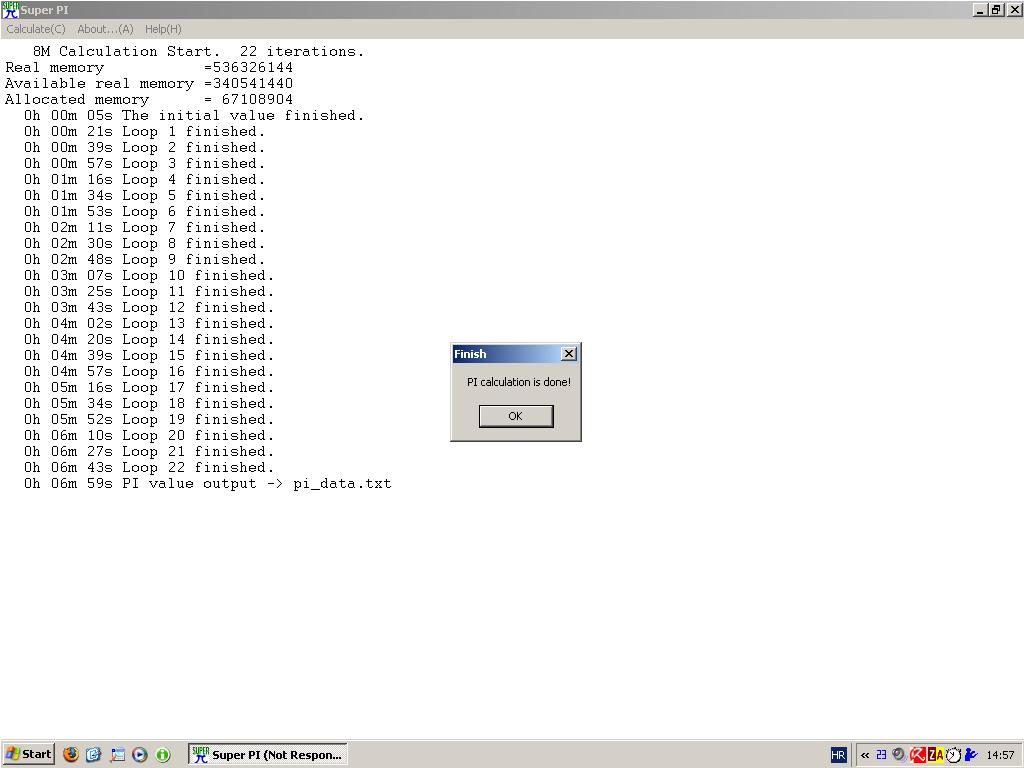Click the 'Loop 22 finished.' line

(149, 468)
